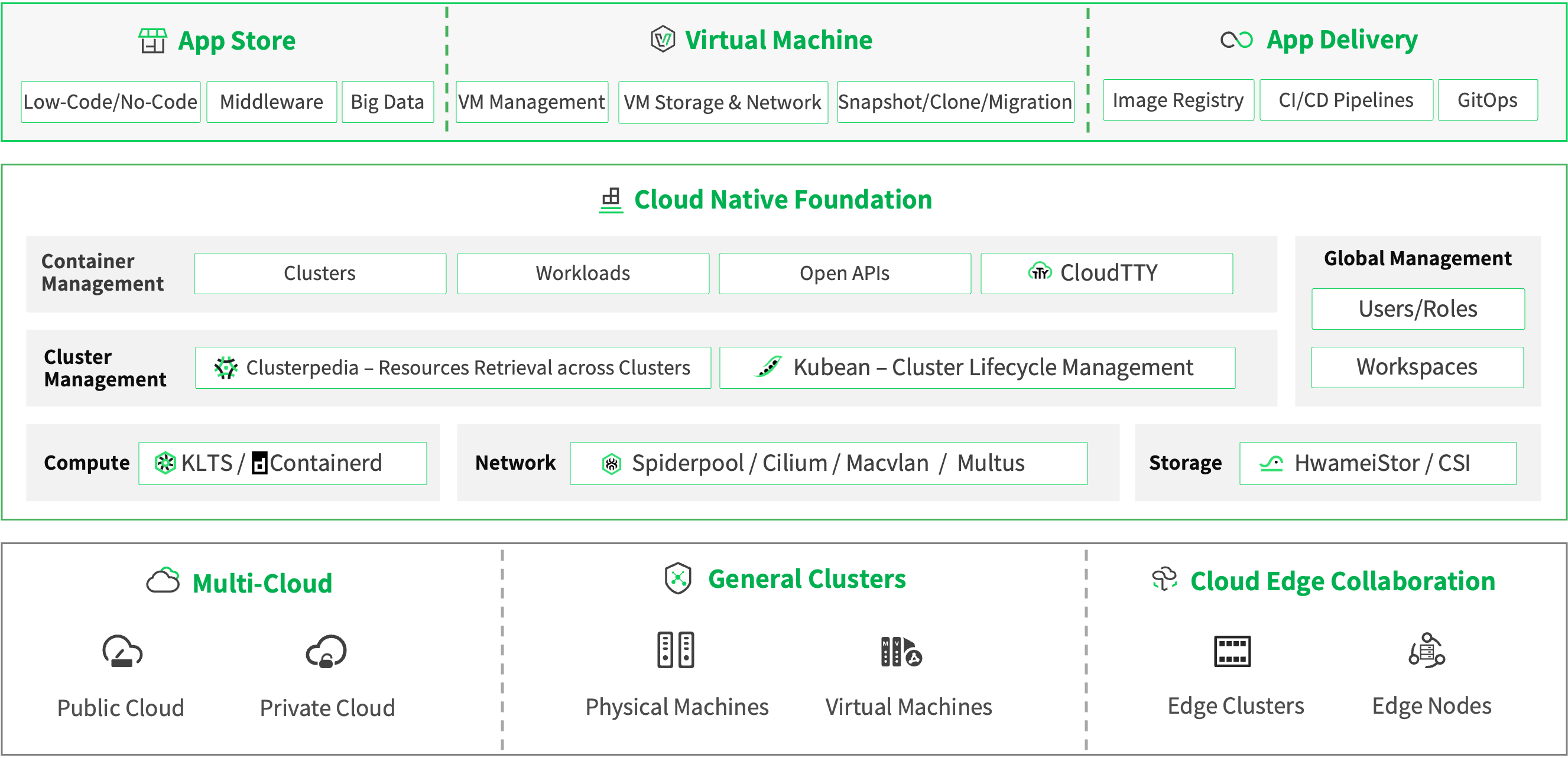Click the Virtual Machine hexagon icon
Image resolution: width=1568 pixels, height=758 pixels.
663,40
